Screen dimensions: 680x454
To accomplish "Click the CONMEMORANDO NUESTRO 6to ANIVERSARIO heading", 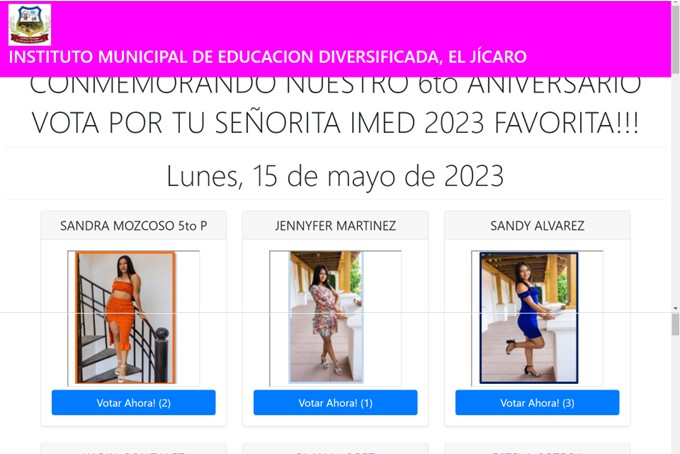I will pyautogui.click(x=335, y=86).
